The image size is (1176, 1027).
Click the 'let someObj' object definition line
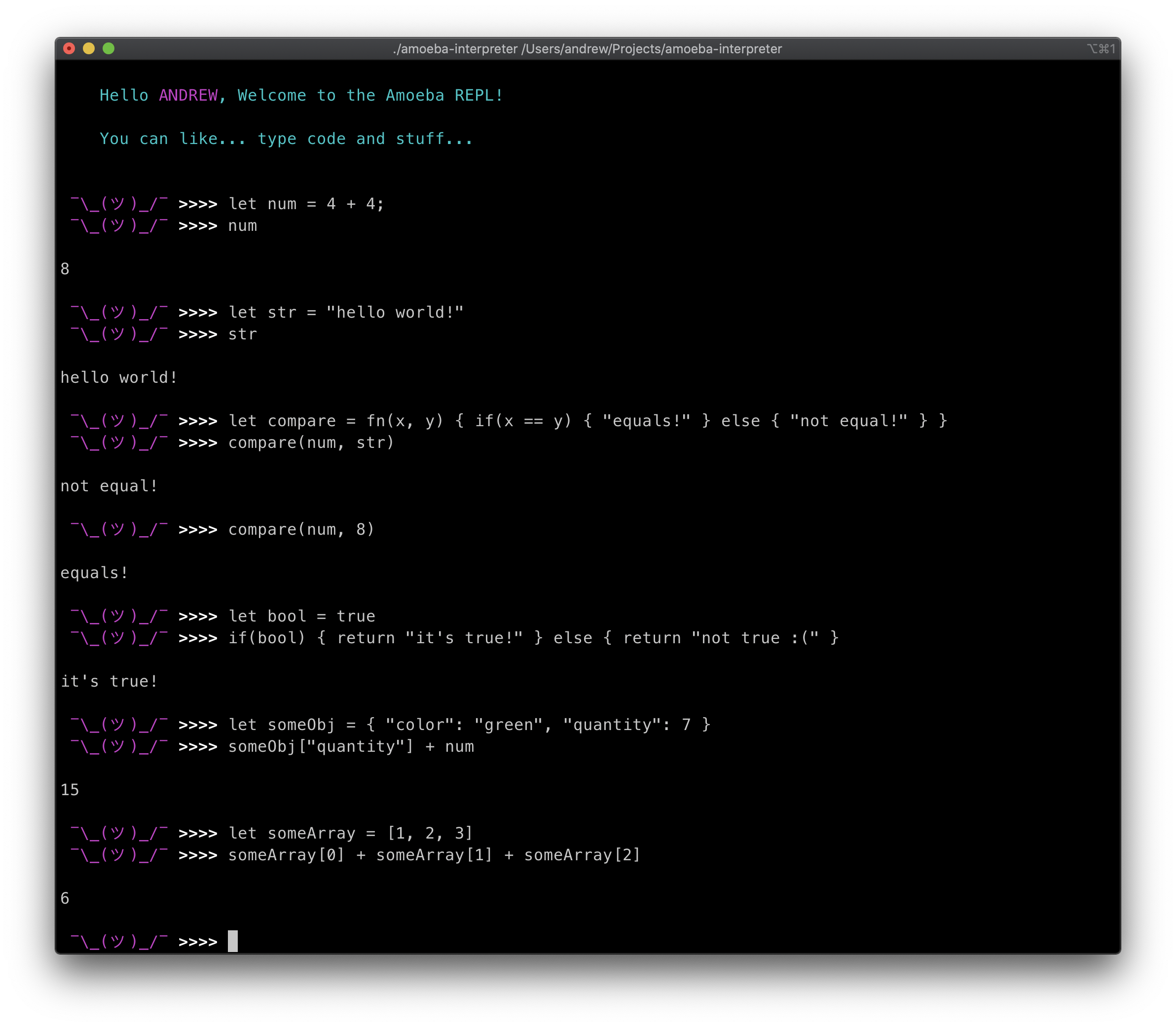470,725
